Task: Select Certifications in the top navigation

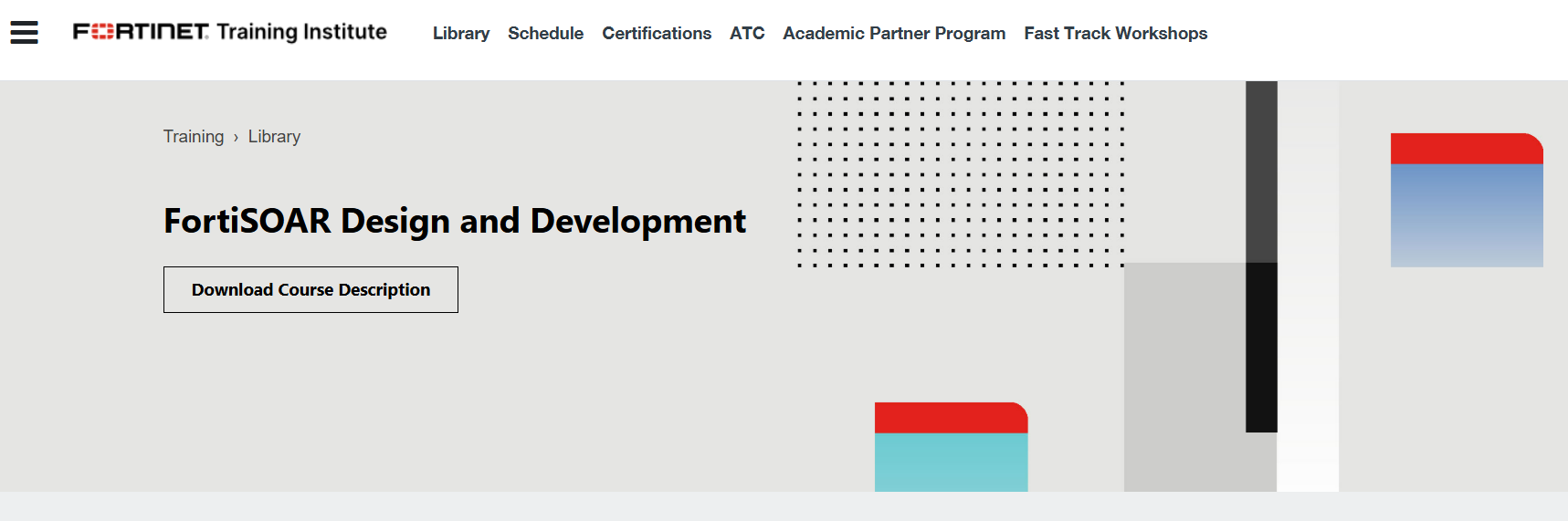Action: [x=657, y=33]
